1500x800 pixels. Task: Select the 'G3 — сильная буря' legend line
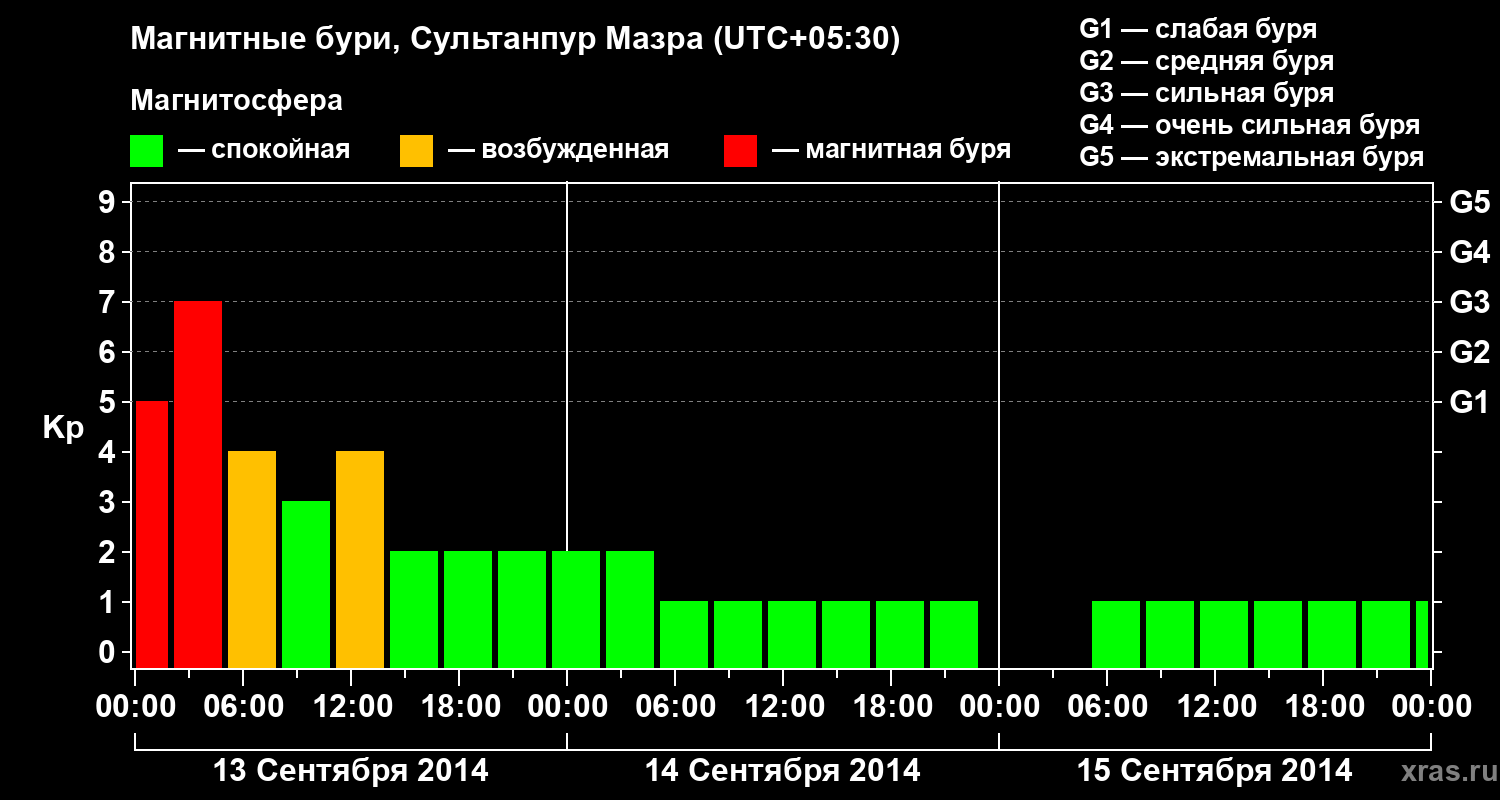click(1207, 93)
